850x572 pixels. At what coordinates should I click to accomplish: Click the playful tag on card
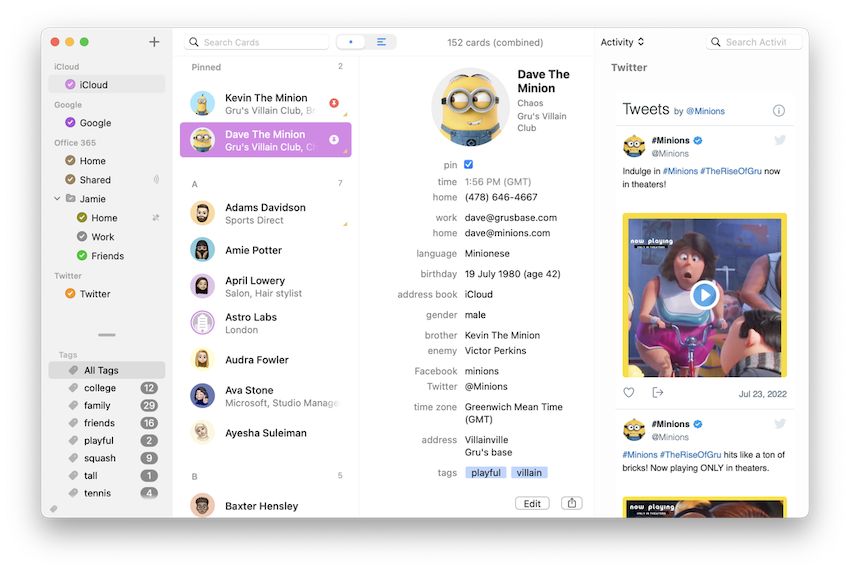coord(486,472)
